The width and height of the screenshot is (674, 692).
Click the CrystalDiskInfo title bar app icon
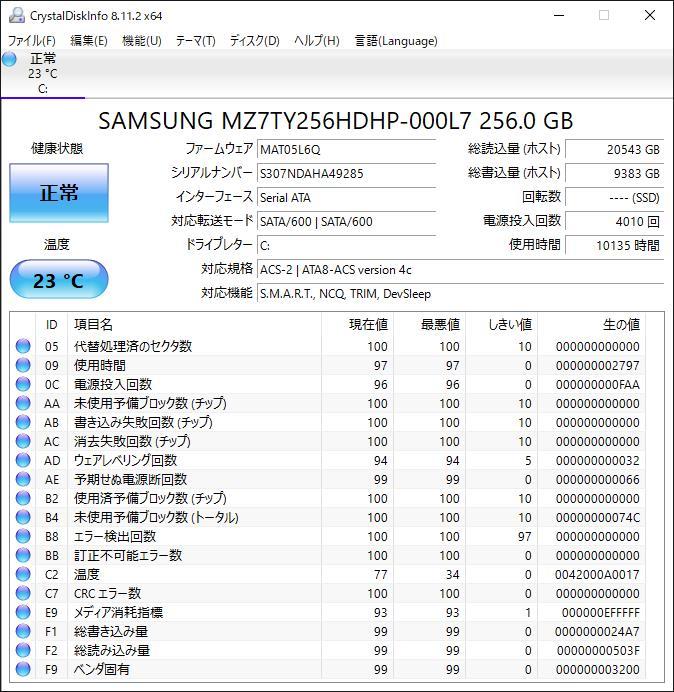[x=17, y=15]
